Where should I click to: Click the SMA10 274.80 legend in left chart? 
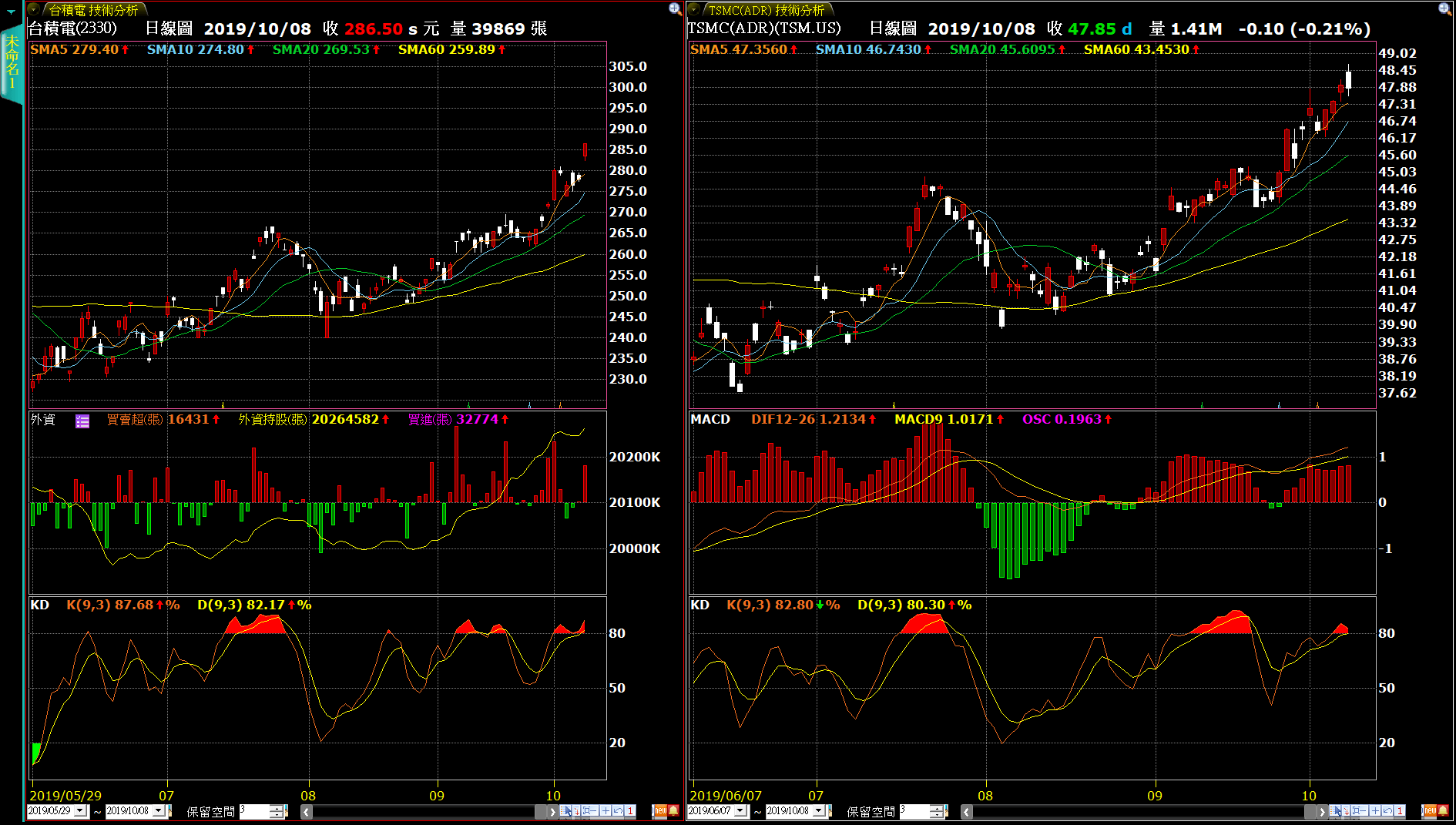(201, 49)
